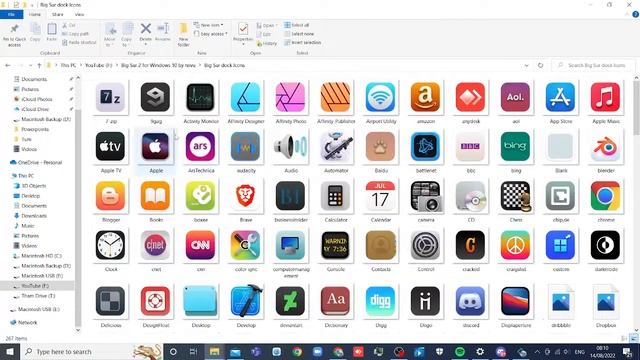Click the Windows Start button
The height and width of the screenshot is (360, 640).
[x=10, y=351]
